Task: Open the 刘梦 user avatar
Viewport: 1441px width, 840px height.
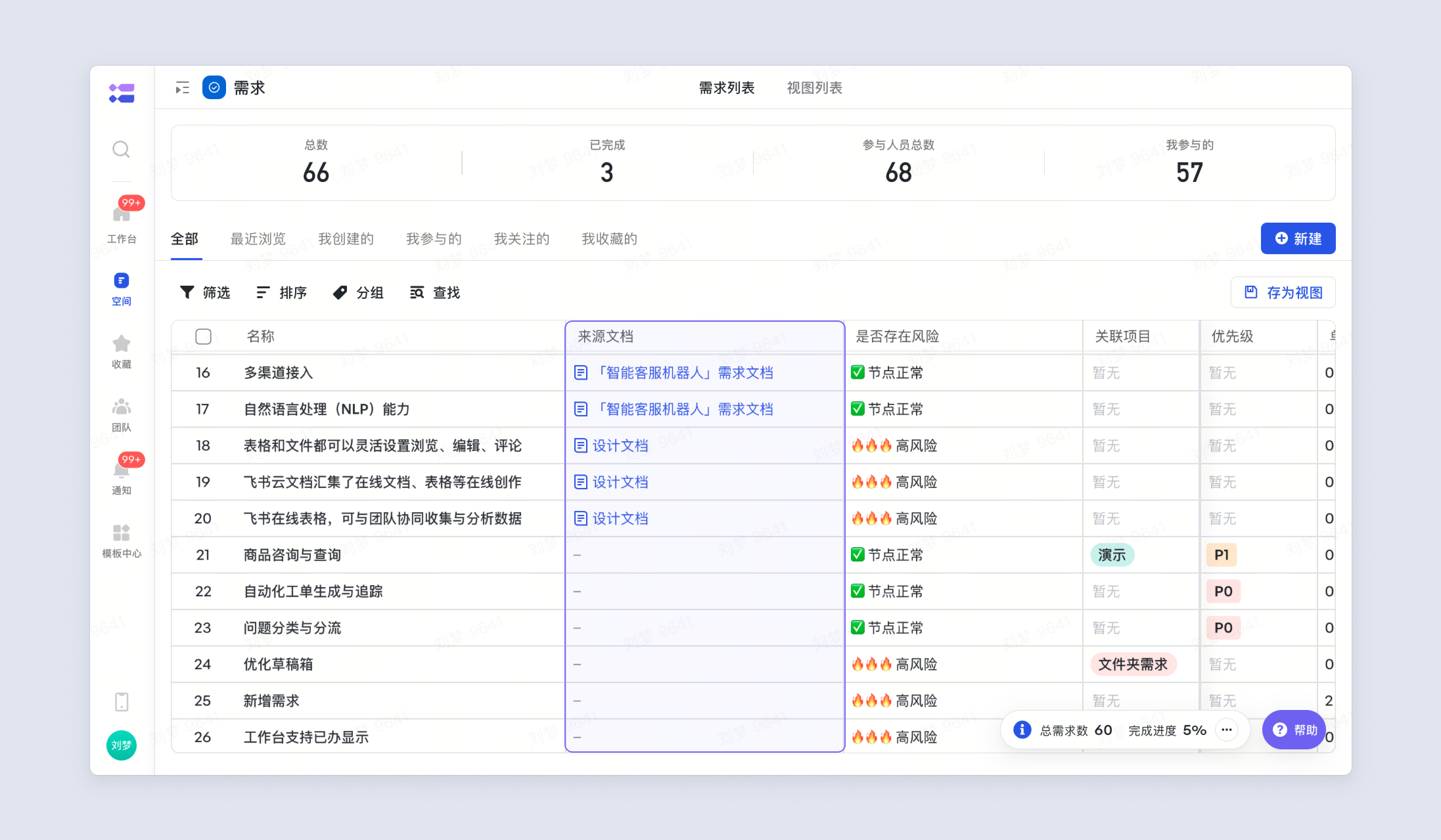Action: (121, 745)
